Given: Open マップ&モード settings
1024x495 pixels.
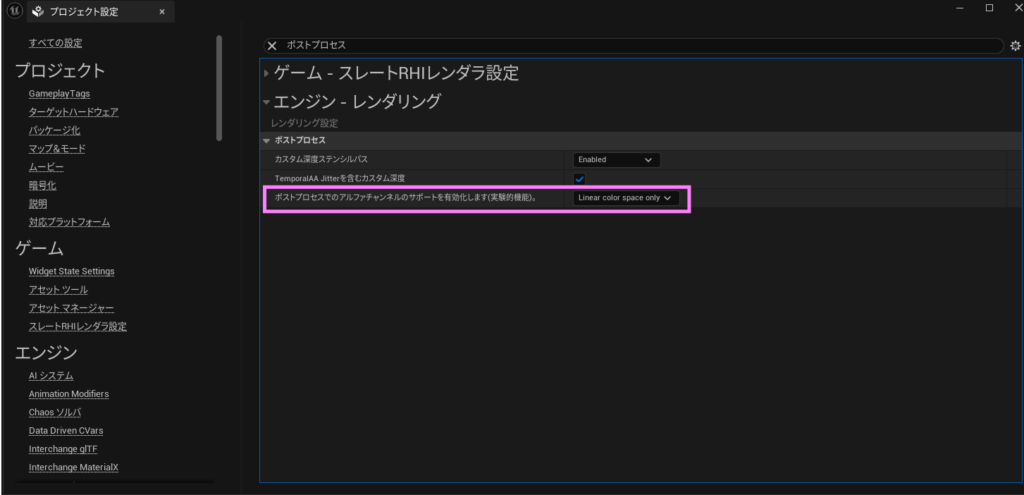Looking at the screenshot, I should pyautogui.click(x=57, y=149).
